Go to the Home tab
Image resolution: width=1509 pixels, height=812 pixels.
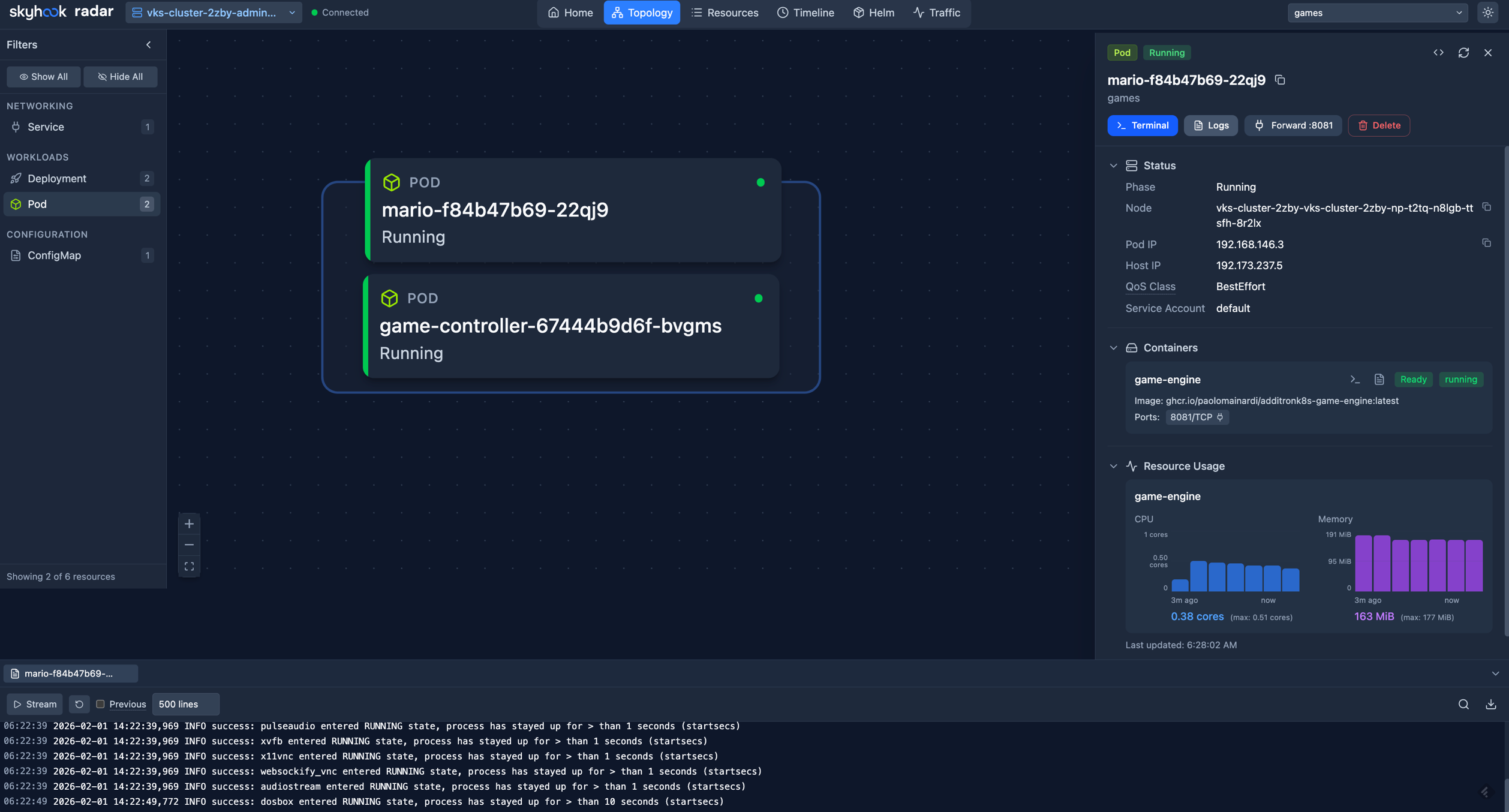pyautogui.click(x=570, y=13)
